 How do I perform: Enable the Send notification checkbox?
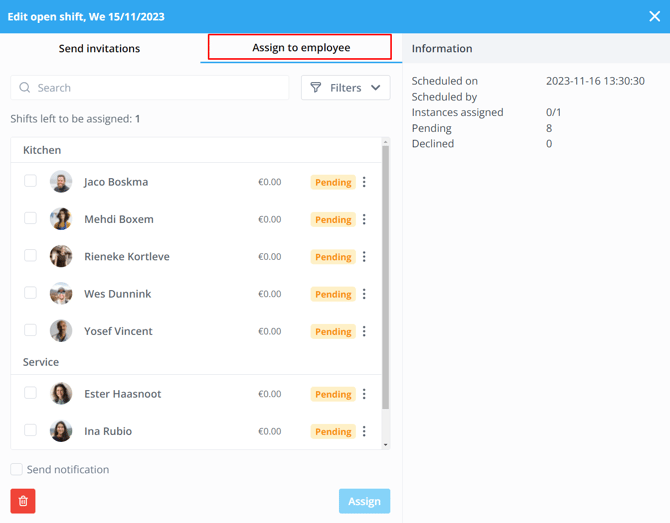[17, 469]
